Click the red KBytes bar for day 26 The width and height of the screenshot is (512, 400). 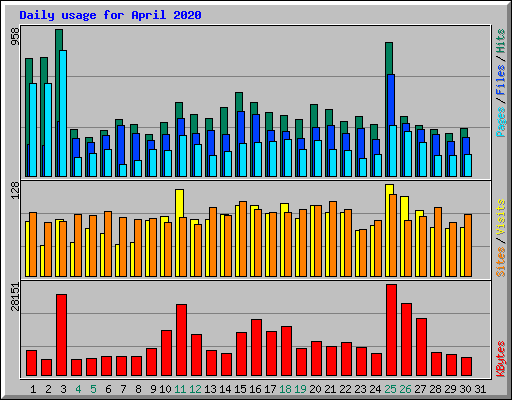point(406,339)
